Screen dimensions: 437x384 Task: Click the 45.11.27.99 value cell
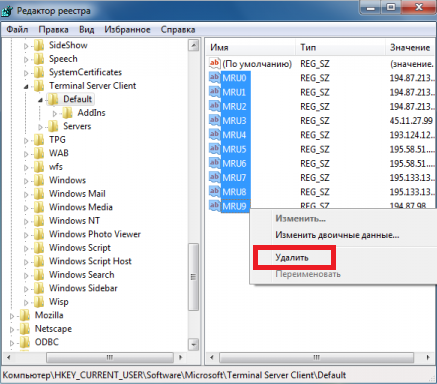coord(411,120)
